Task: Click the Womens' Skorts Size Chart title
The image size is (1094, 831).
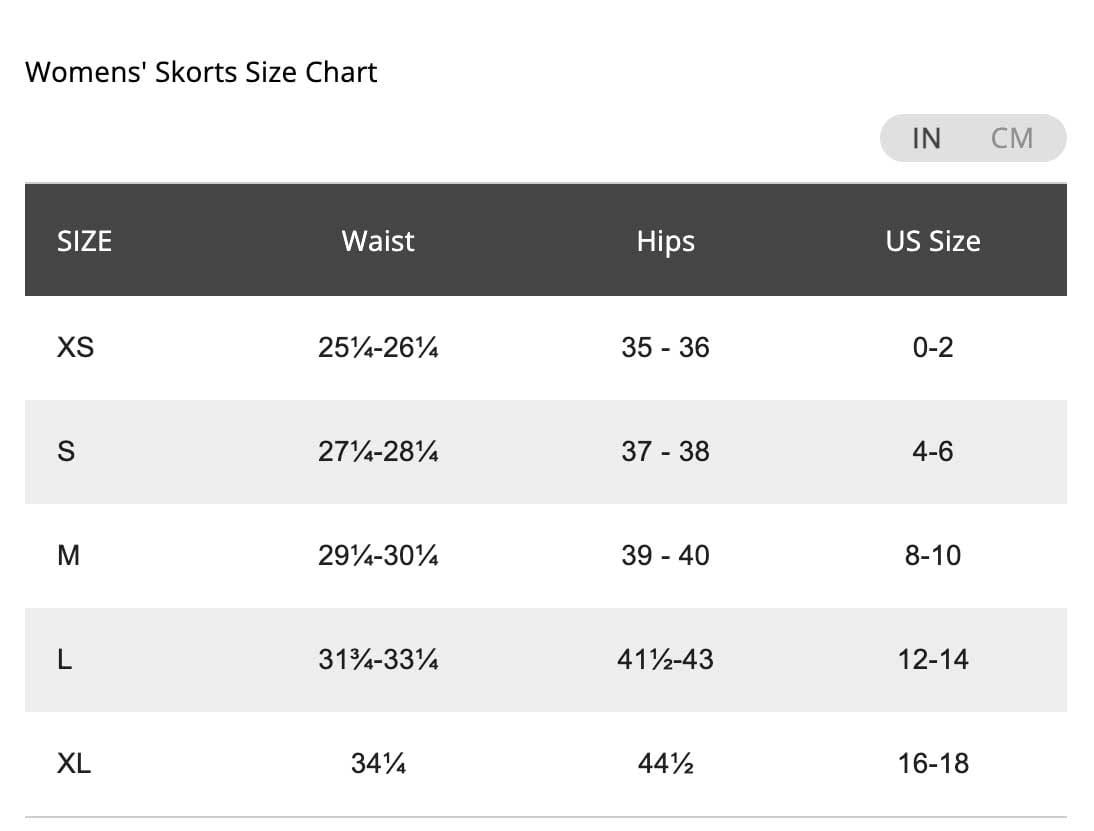Action: pyautogui.click(x=201, y=73)
